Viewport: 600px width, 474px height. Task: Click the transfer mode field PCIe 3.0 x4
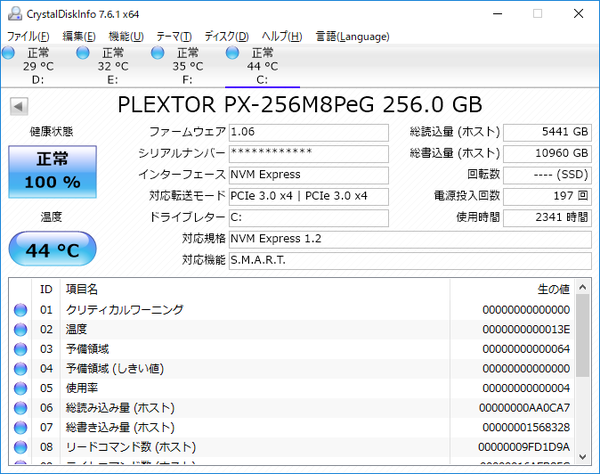(309, 197)
